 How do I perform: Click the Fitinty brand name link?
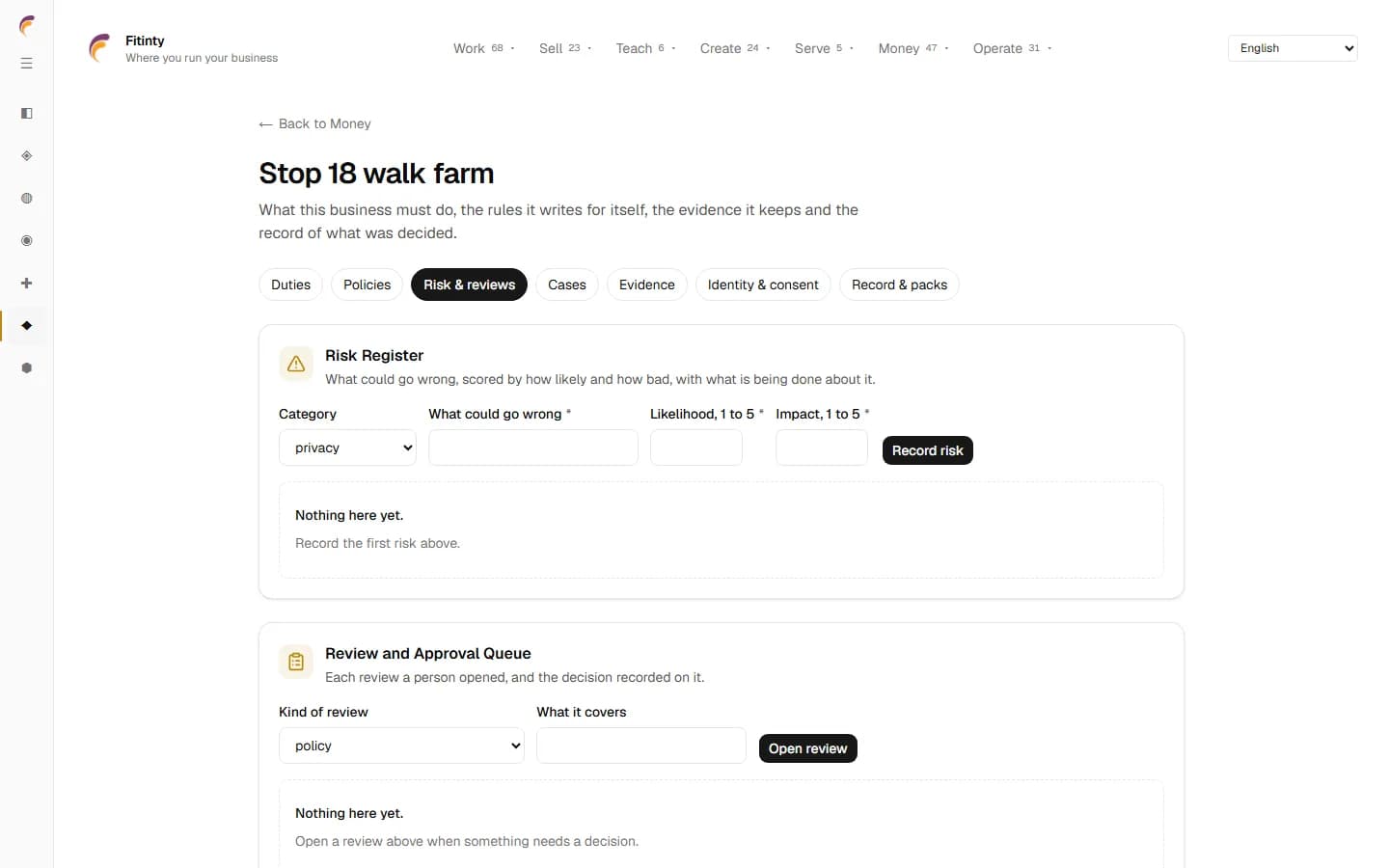tap(145, 41)
